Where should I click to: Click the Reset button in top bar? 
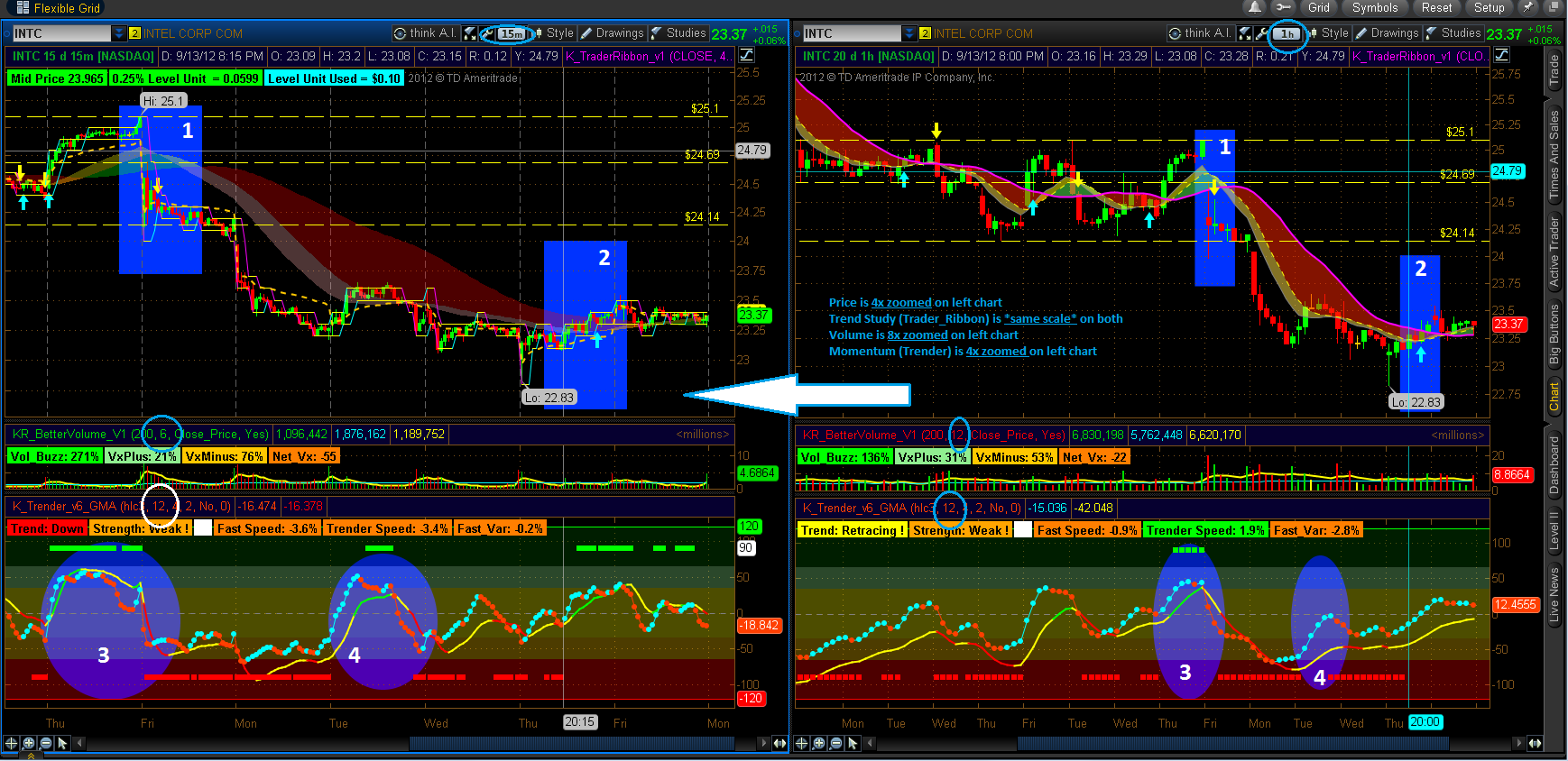1437,7
